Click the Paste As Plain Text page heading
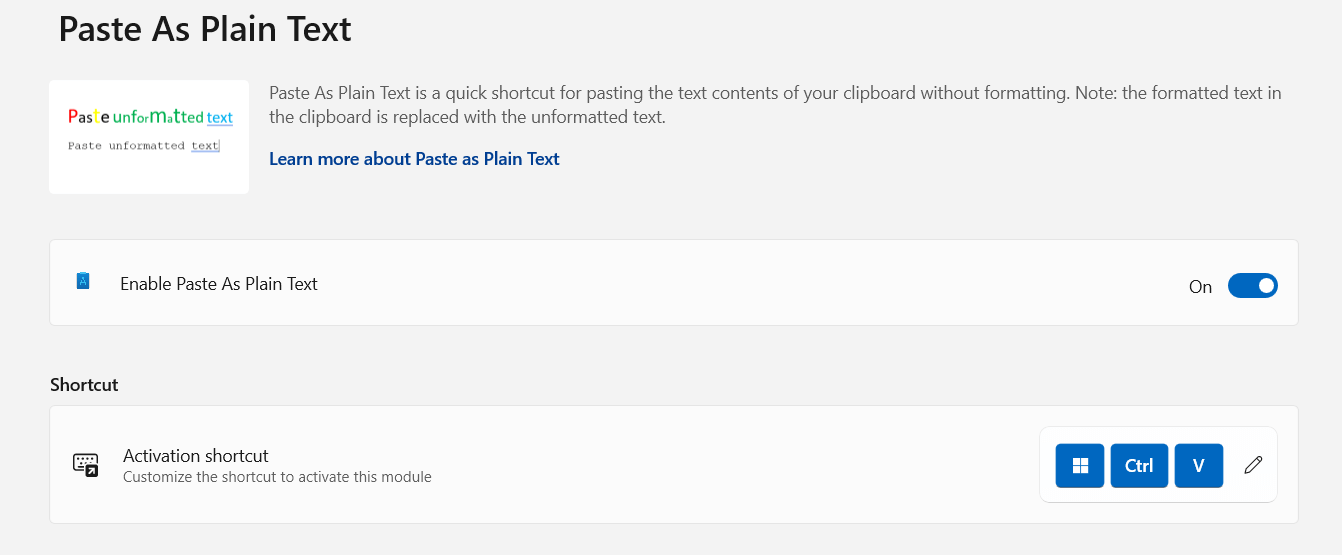The width and height of the screenshot is (1342, 555). (205, 28)
